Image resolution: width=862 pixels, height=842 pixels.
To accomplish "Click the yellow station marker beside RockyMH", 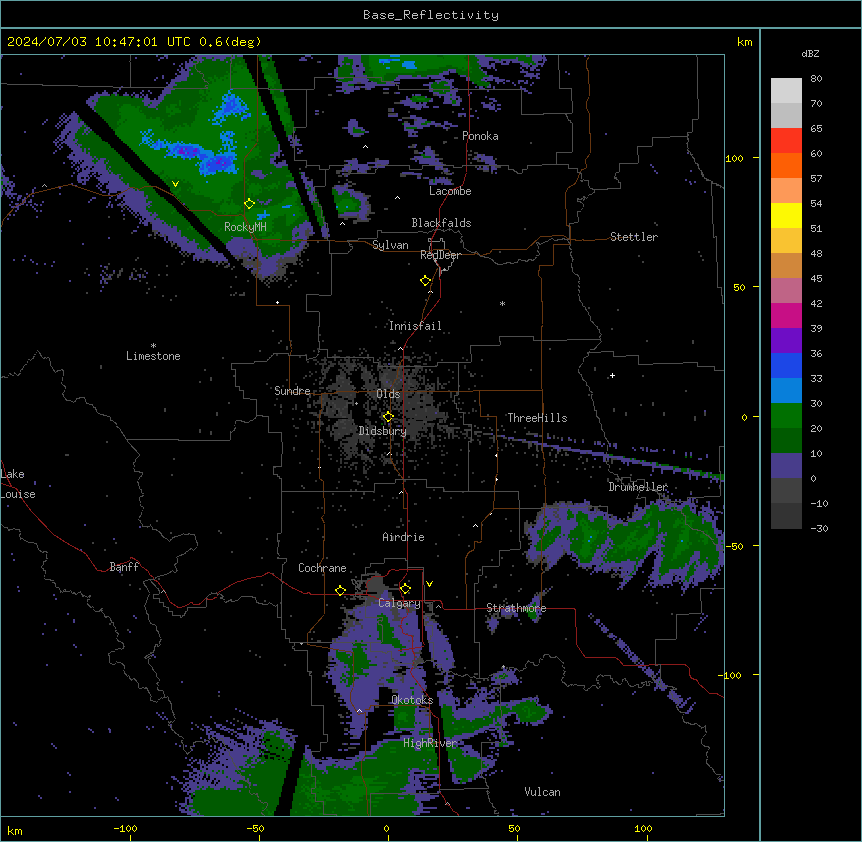I will pos(249,204).
